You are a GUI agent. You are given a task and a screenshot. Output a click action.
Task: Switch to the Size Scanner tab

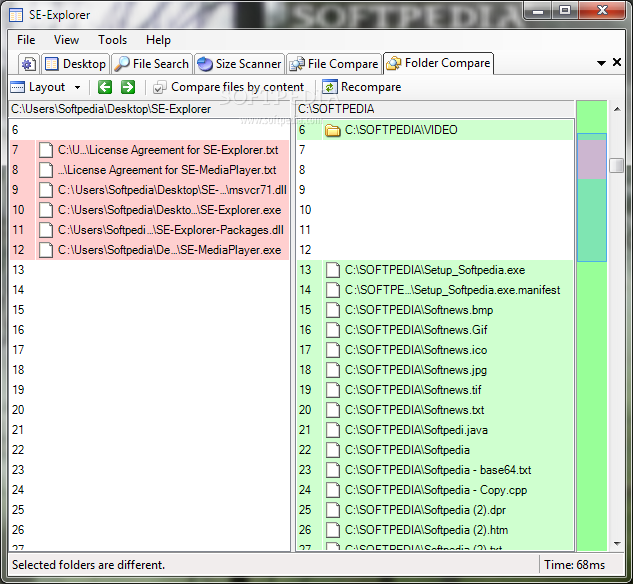pos(239,64)
